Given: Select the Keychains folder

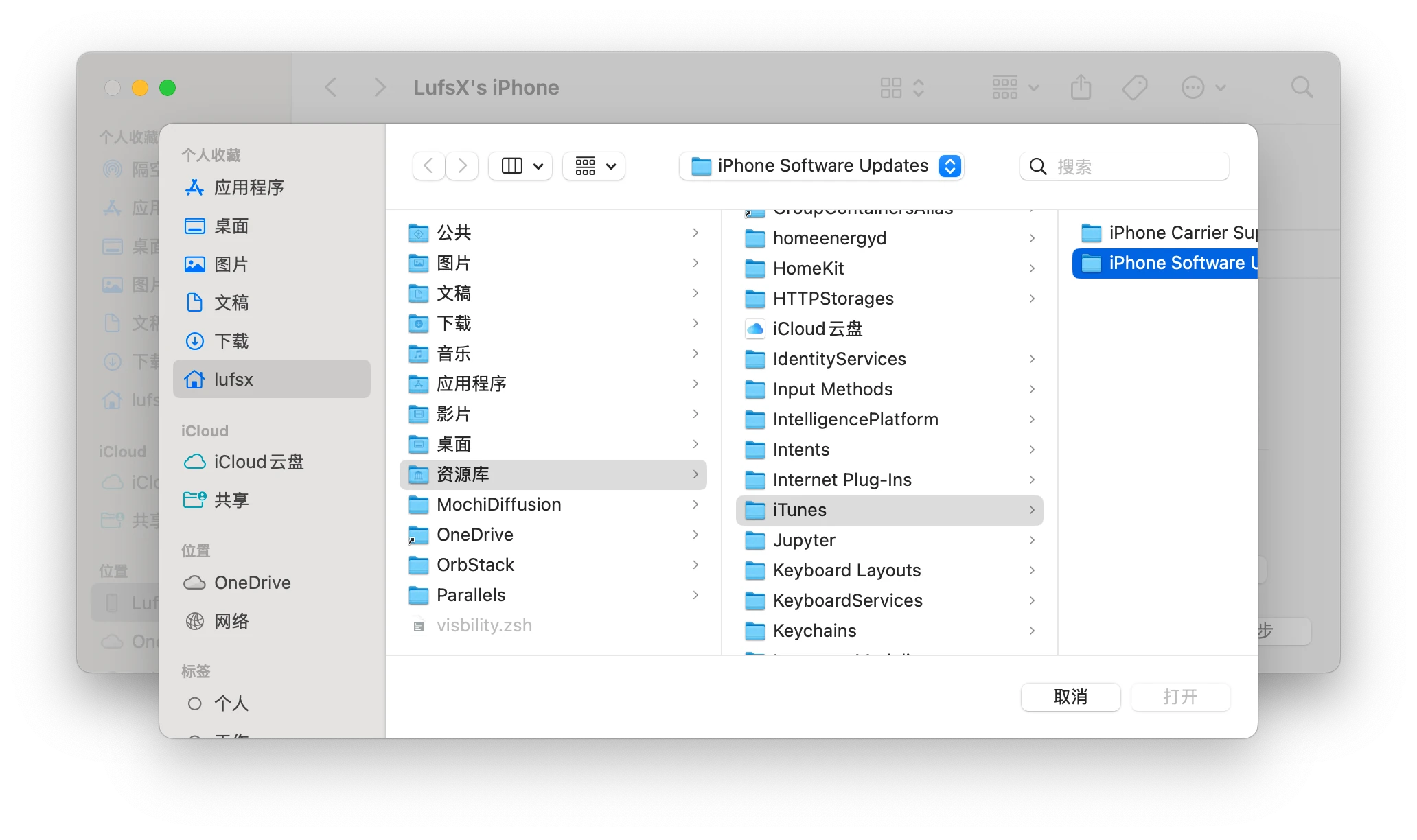Looking at the screenshot, I should pos(814,631).
